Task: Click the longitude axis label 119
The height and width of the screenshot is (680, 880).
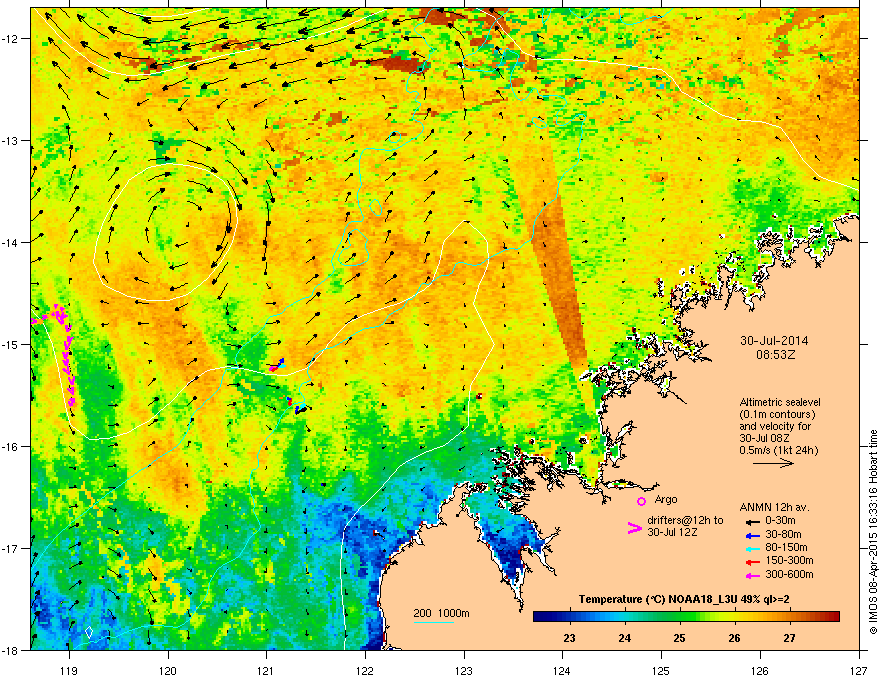Action: pyautogui.click(x=69, y=671)
